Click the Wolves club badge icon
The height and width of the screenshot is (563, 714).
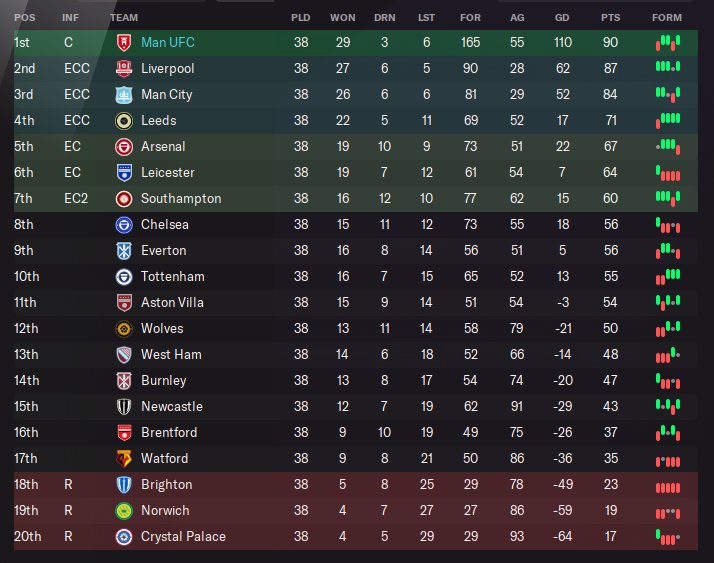(x=124, y=328)
